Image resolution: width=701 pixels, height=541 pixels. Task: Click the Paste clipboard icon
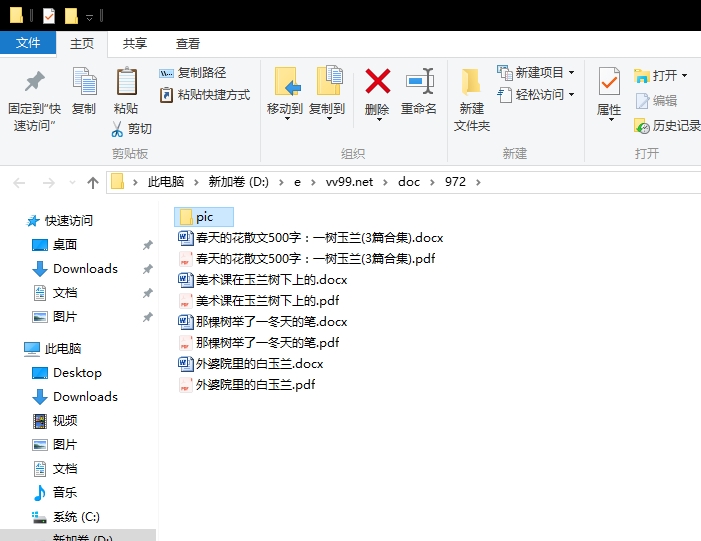tap(127, 81)
